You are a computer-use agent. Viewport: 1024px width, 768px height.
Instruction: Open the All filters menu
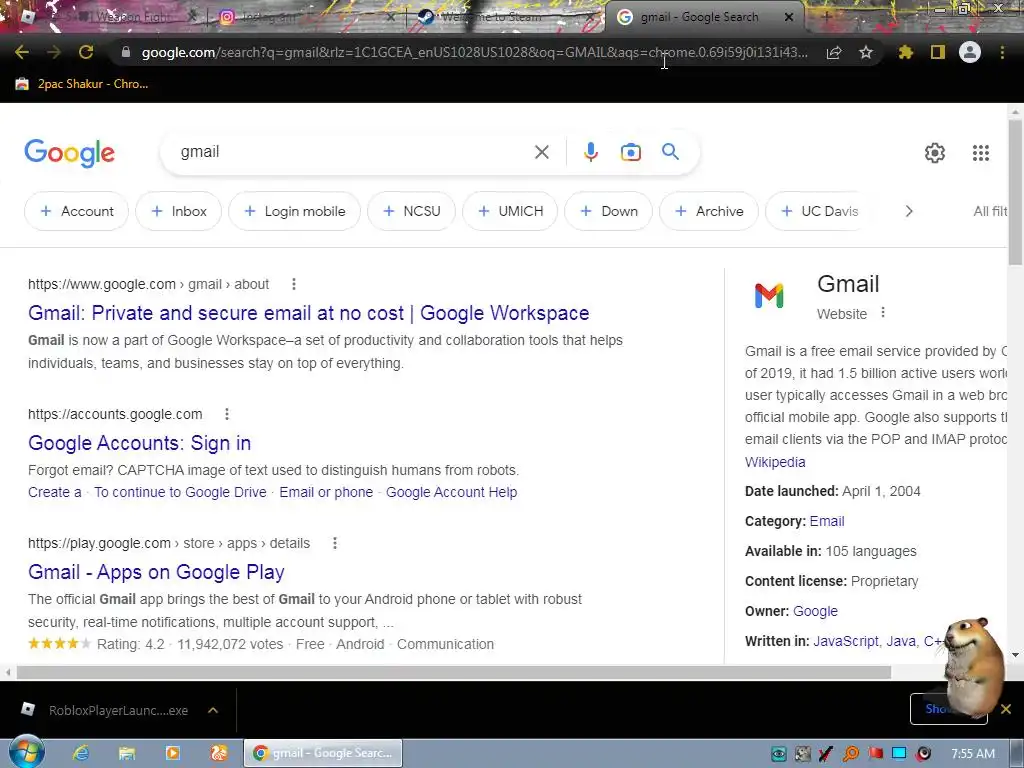[x=990, y=211]
